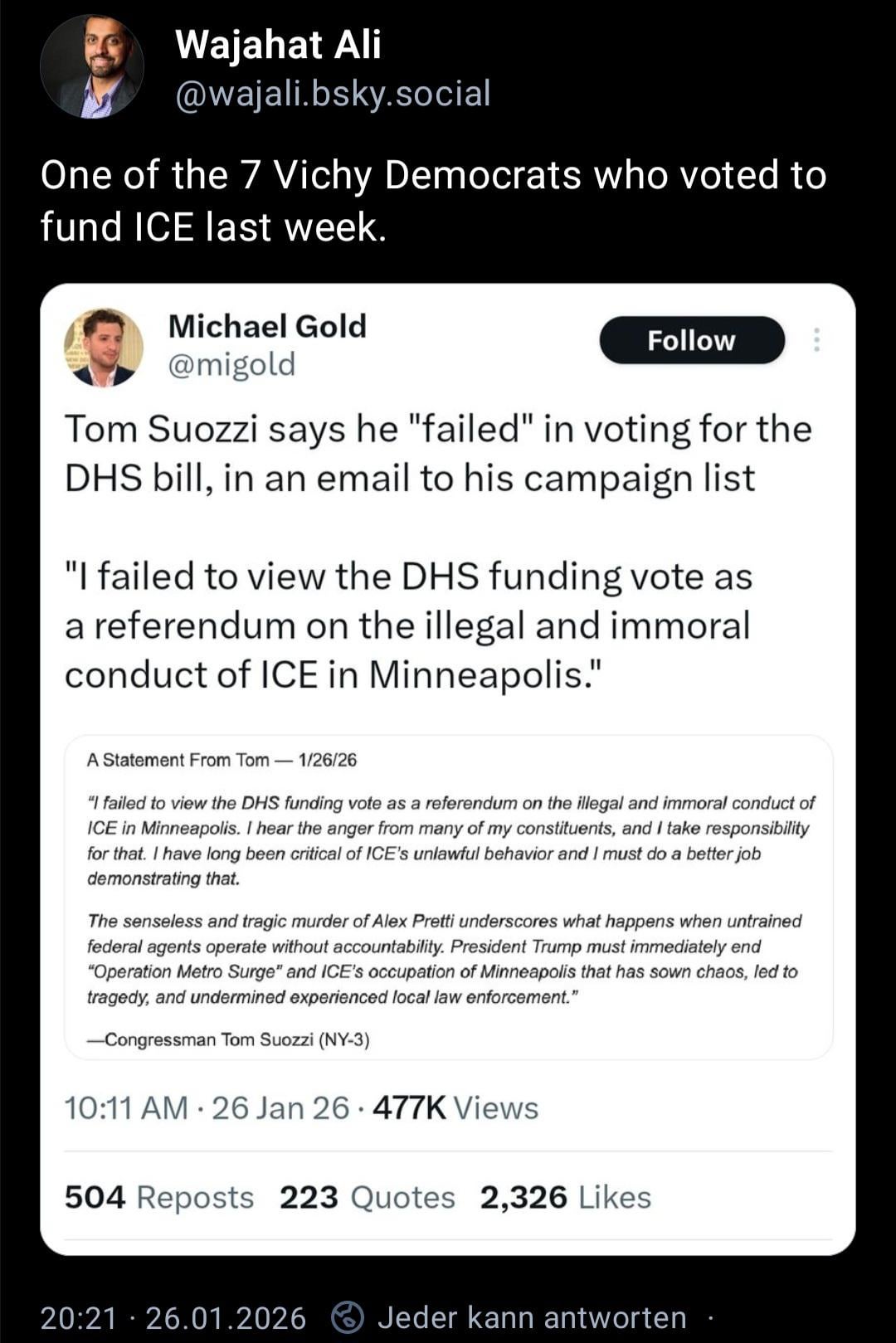Tap the 477K Views count
This screenshot has width=896, height=1343.
pos(455,1108)
